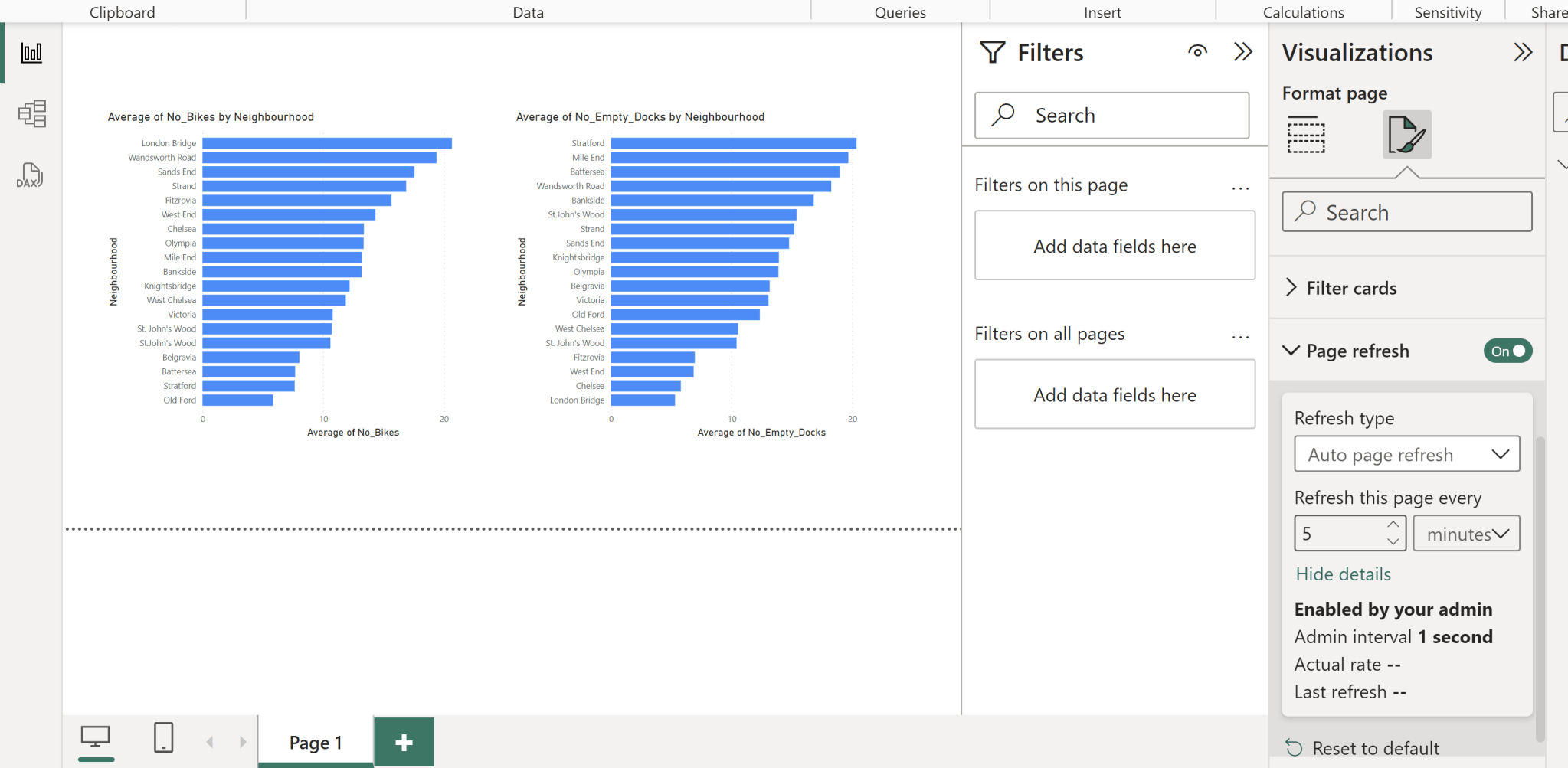Click Add data fields for all pages
The height and width of the screenshot is (768, 1568).
coord(1115,394)
